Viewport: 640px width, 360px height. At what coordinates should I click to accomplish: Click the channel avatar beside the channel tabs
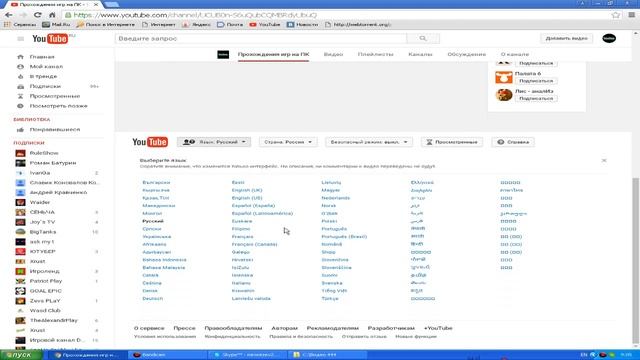tap(223, 54)
